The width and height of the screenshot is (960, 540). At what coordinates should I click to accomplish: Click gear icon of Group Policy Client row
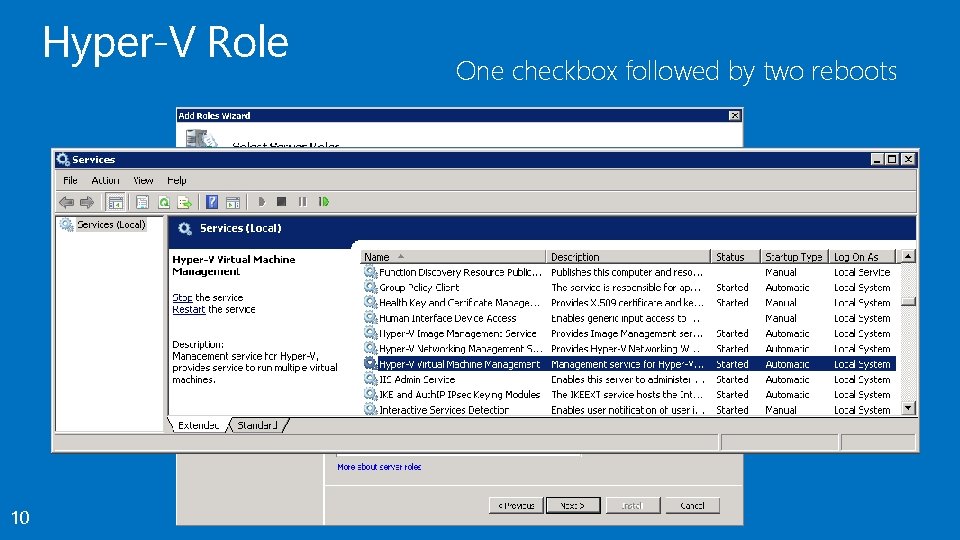[370, 287]
